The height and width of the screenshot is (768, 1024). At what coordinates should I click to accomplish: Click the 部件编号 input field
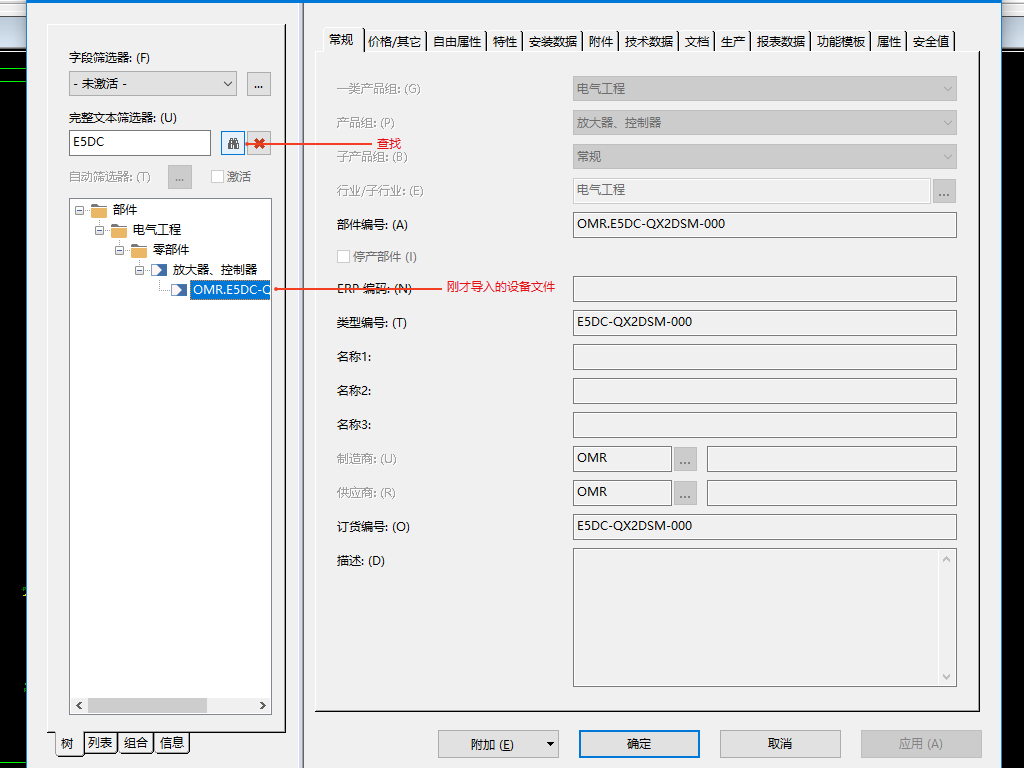pyautogui.click(x=765, y=225)
